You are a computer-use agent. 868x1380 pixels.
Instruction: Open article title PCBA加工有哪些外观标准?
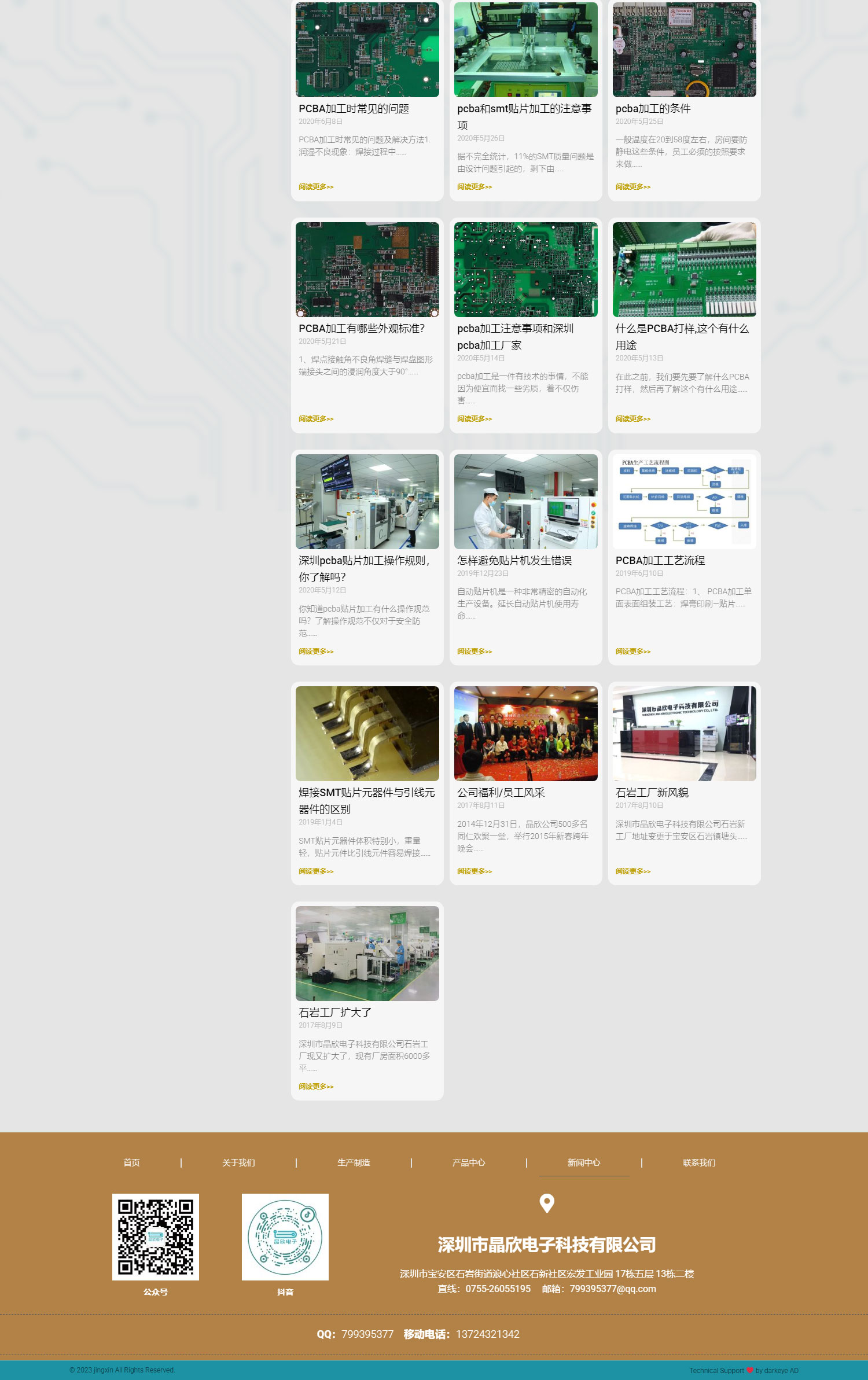362,329
